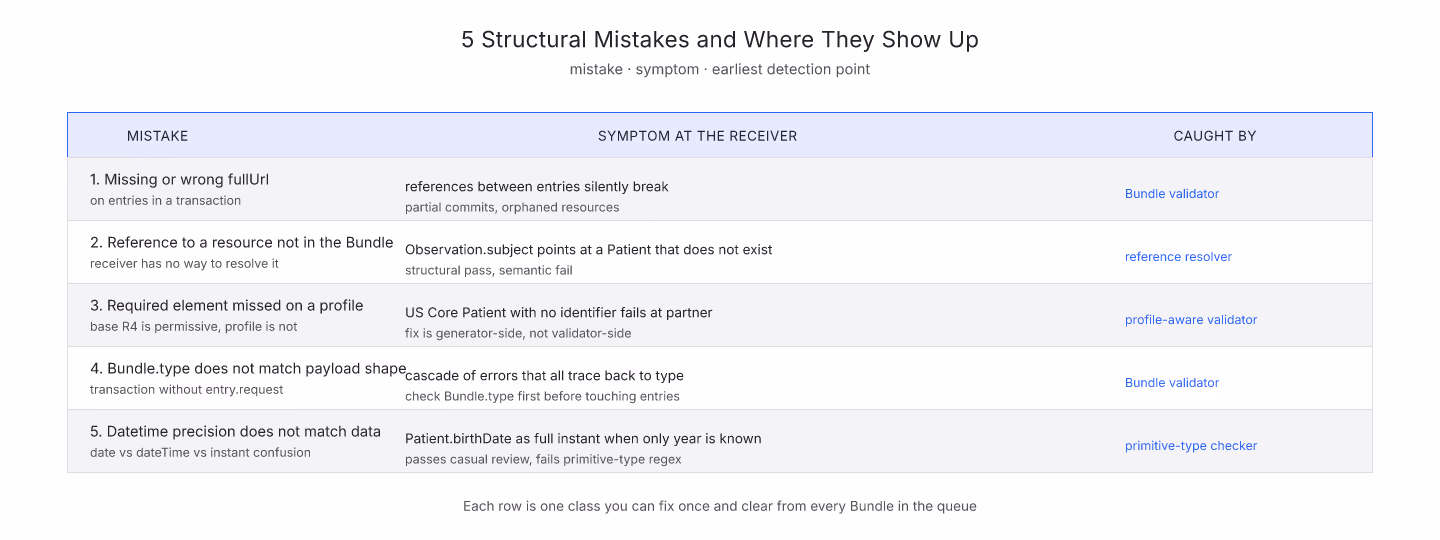Click the Bundle validator link in row 1
1440x540 pixels.
click(1171, 194)
